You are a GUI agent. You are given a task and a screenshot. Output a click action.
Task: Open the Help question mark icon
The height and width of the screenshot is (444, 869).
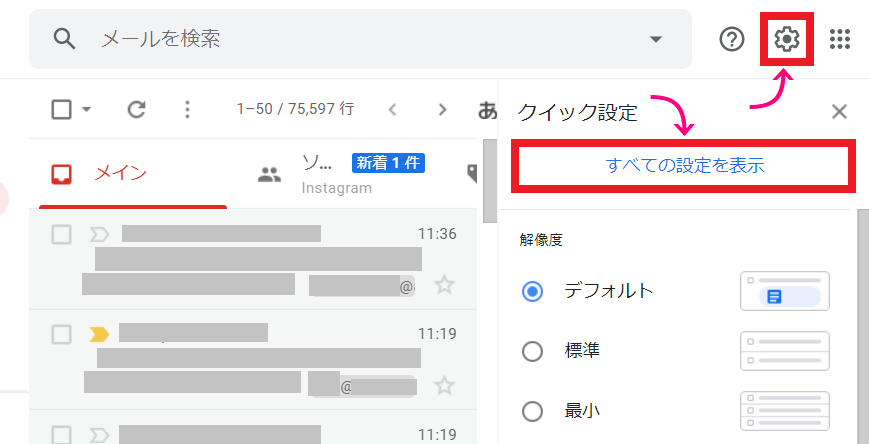point(733,39)
